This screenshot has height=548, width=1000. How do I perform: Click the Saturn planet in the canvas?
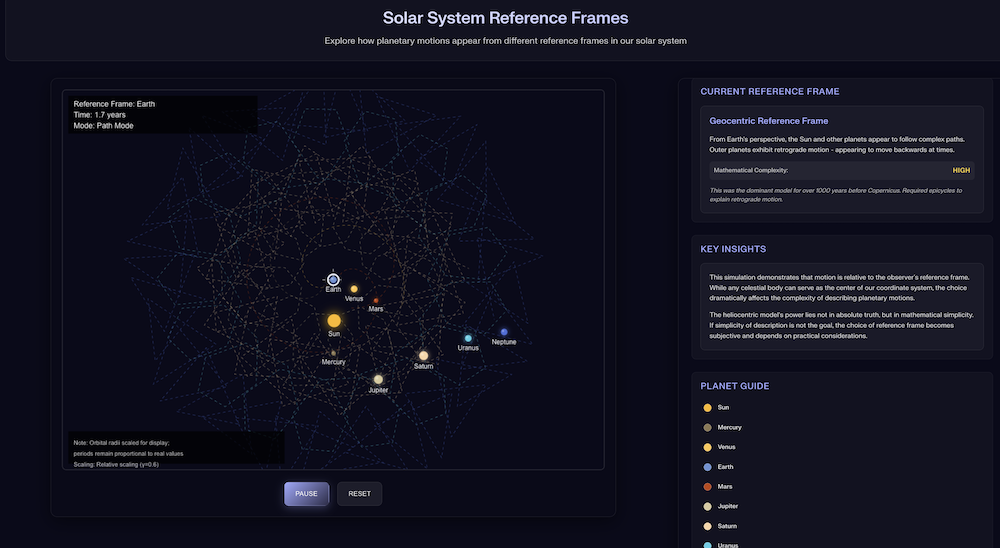coord(423,355)
